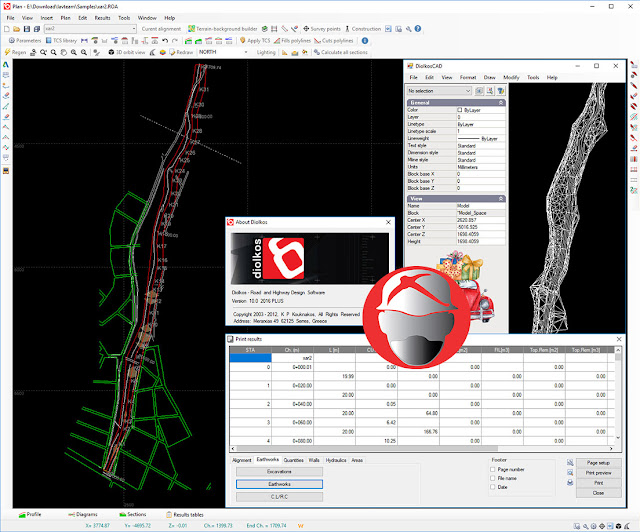Open the Profile view at the bottom
The image size is (640, 532).
point(30,514)
